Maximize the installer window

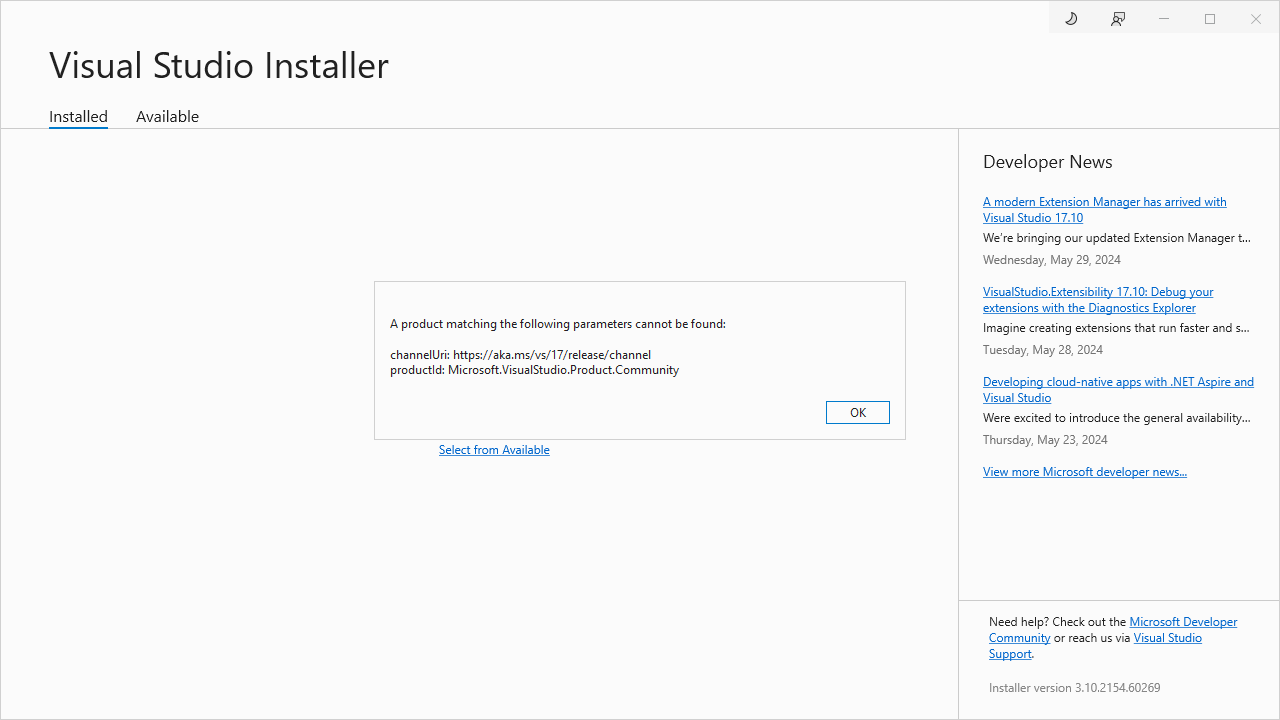[x=1210, y=19]
